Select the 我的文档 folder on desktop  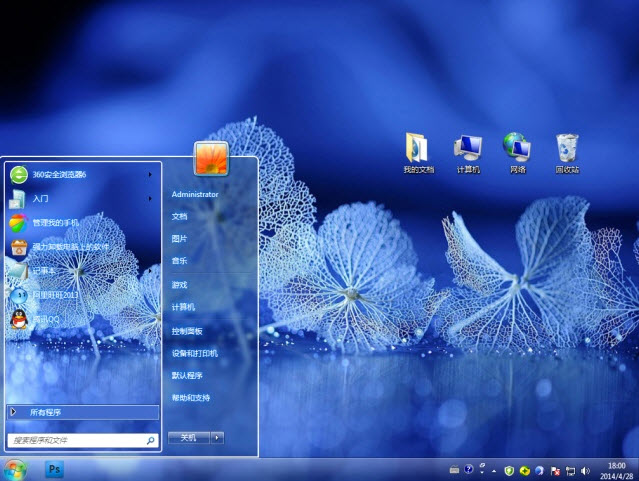point(418,150)
